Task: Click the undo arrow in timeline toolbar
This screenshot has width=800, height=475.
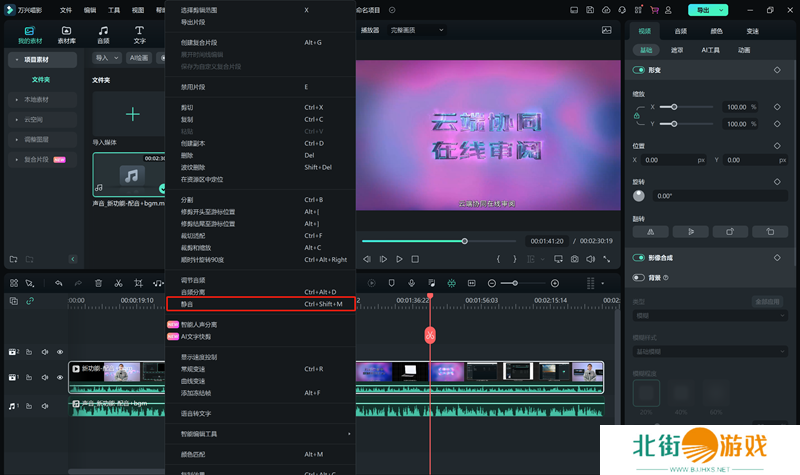Action: pos(59,284)
